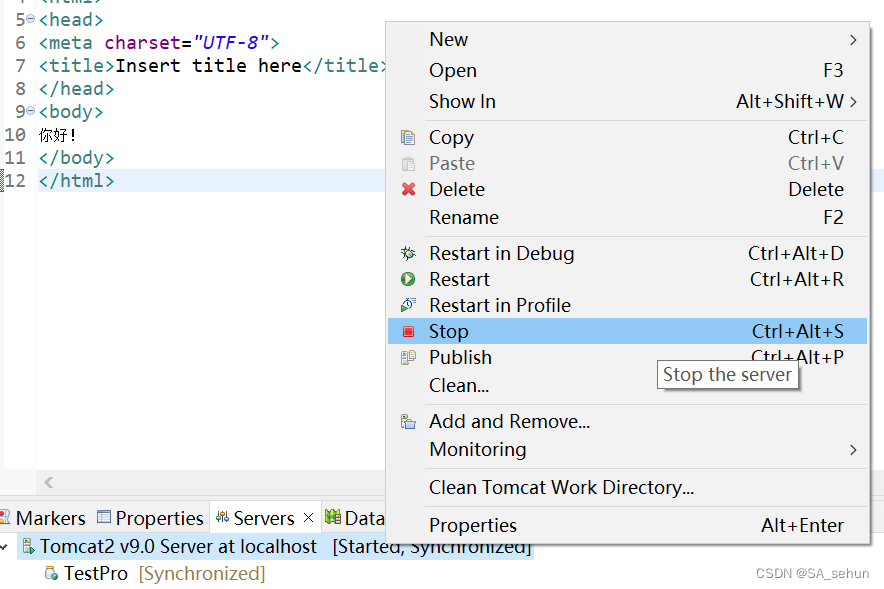
Task: Expand the New submenu
Action: pos(853,40)
